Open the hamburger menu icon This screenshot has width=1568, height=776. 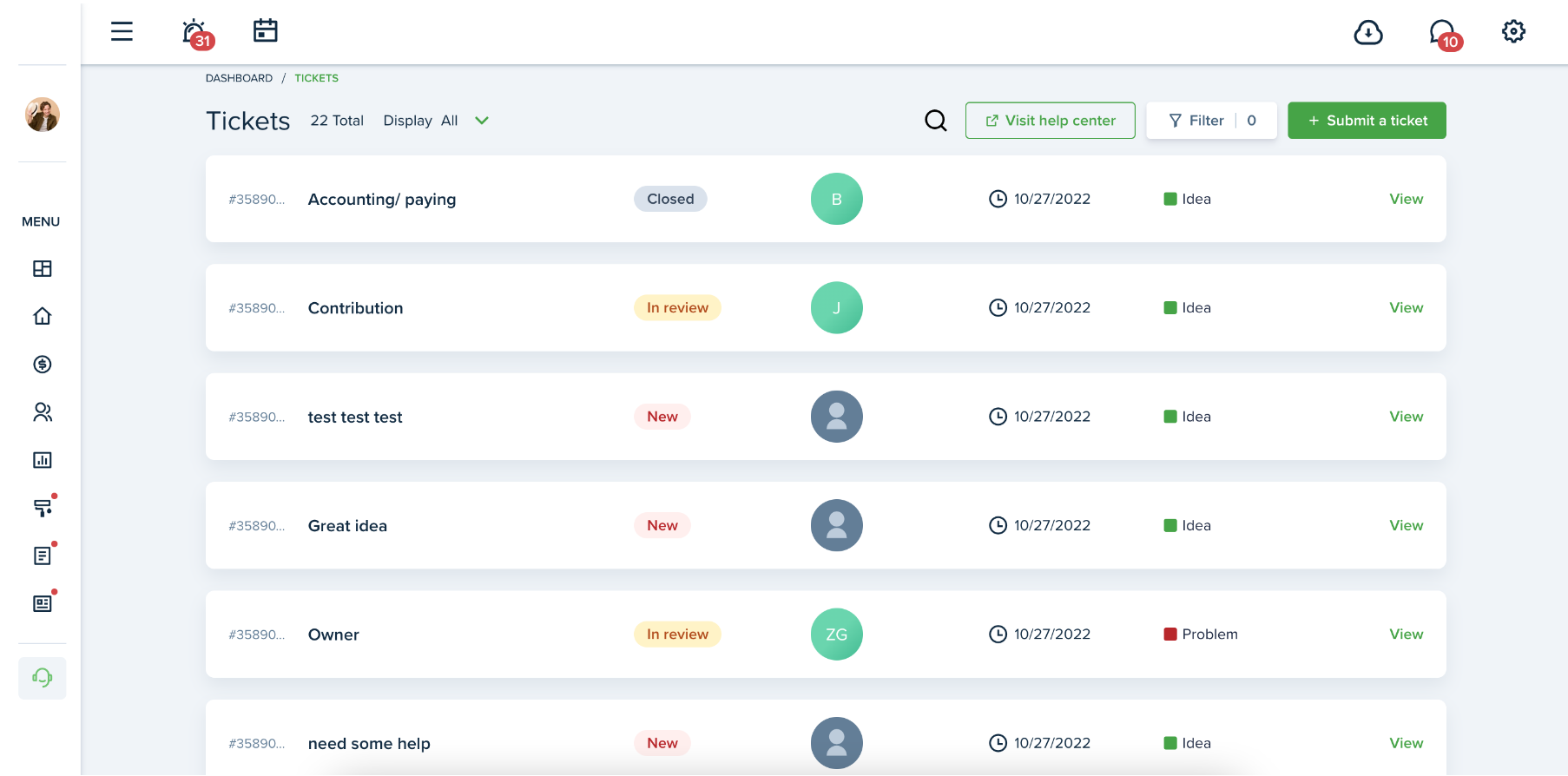click(122, 32)
